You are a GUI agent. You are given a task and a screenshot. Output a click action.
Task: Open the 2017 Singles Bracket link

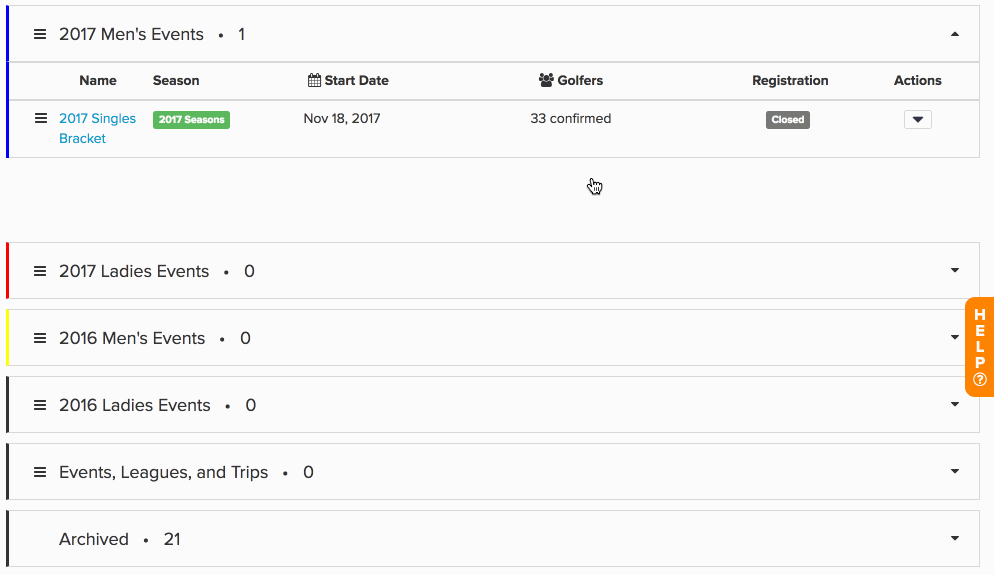pyautogui.click(x=97, y=128)
